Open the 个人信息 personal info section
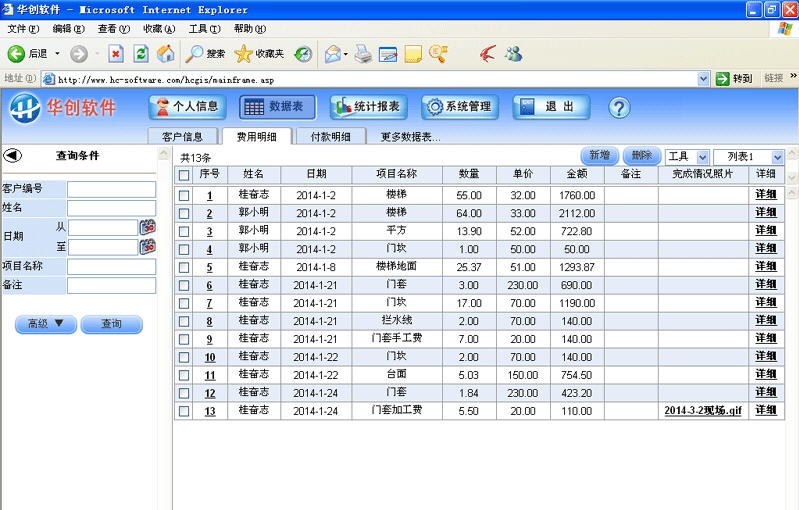 [x=189, y=107]
